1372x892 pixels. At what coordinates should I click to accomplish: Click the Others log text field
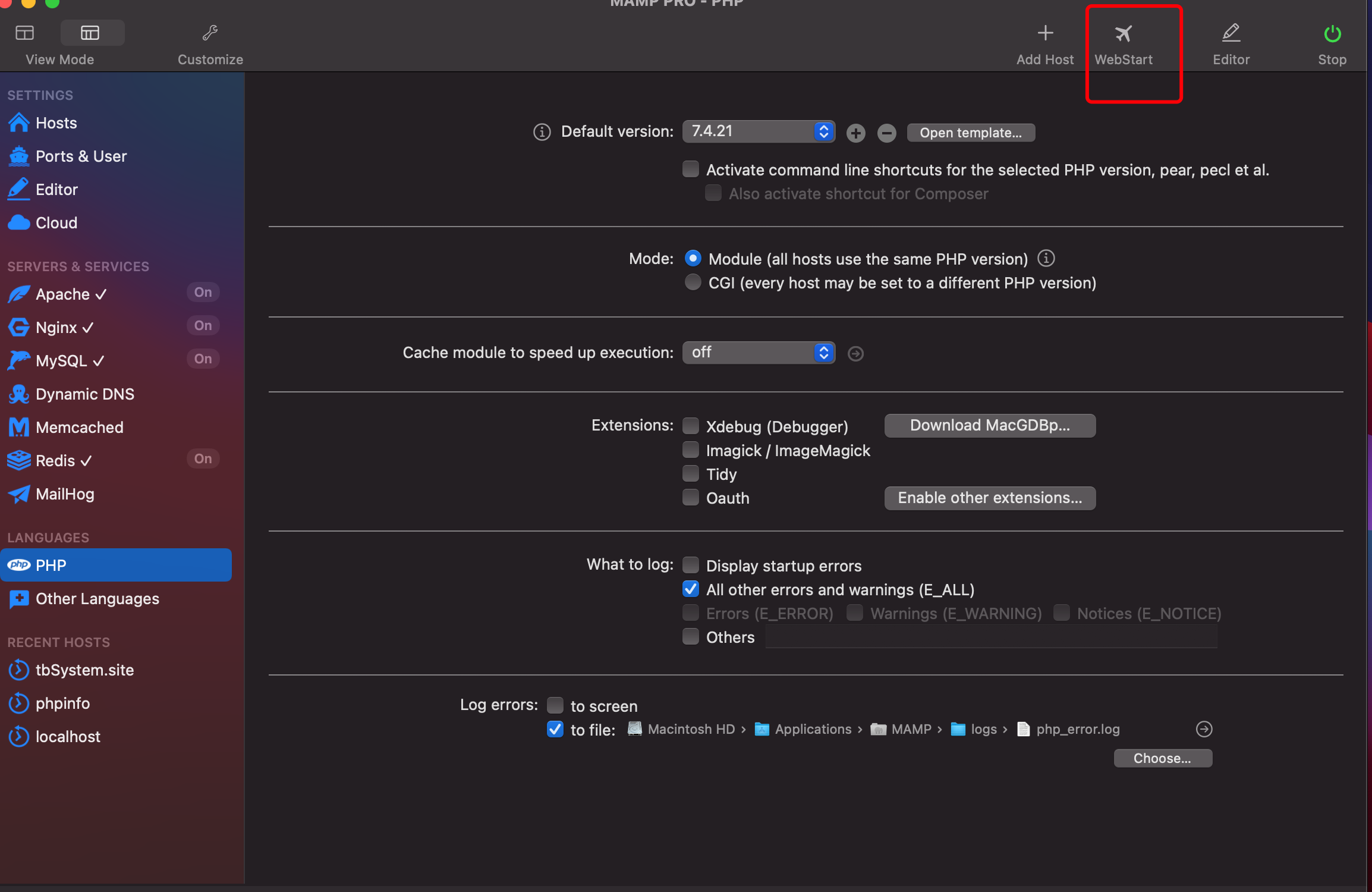(x=990, y=637)
